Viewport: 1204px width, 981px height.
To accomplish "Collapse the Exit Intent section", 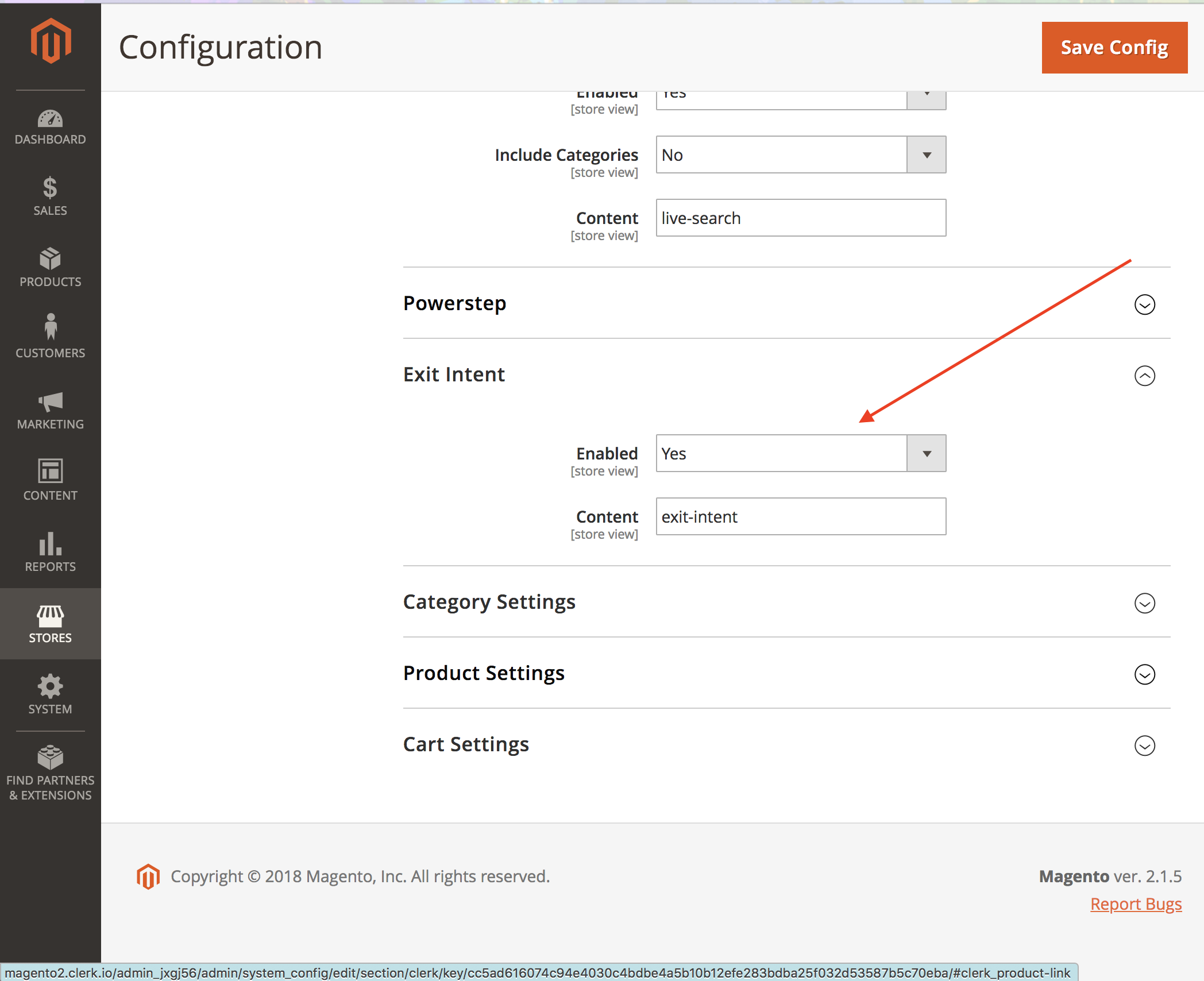I will pos(1144,376).
